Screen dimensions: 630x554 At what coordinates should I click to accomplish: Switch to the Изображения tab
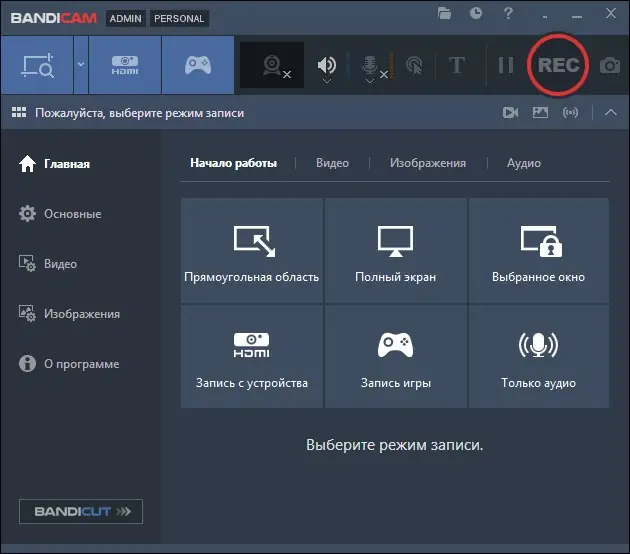(428, 163)
